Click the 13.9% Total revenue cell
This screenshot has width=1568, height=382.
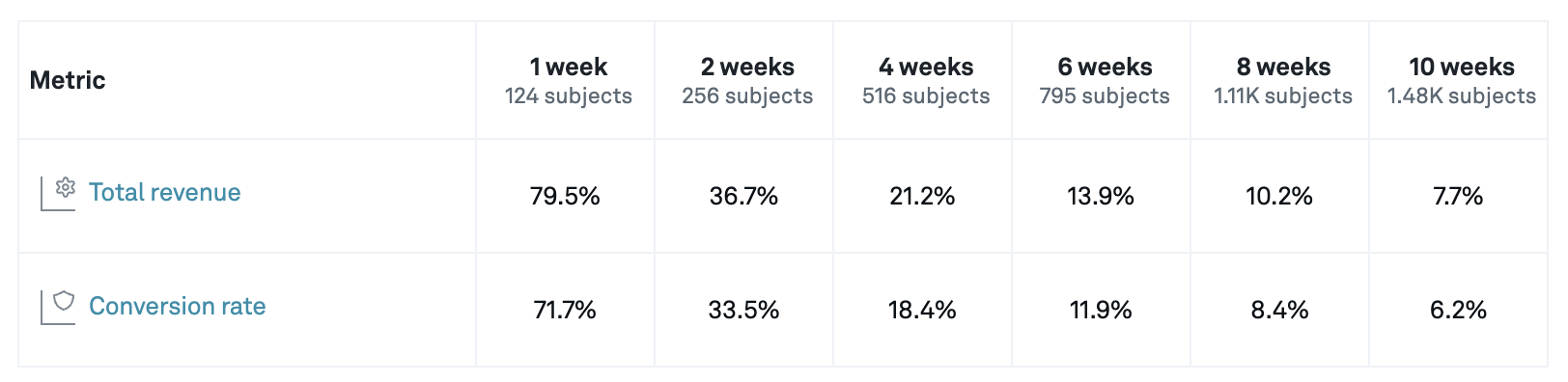[1101, 196]
